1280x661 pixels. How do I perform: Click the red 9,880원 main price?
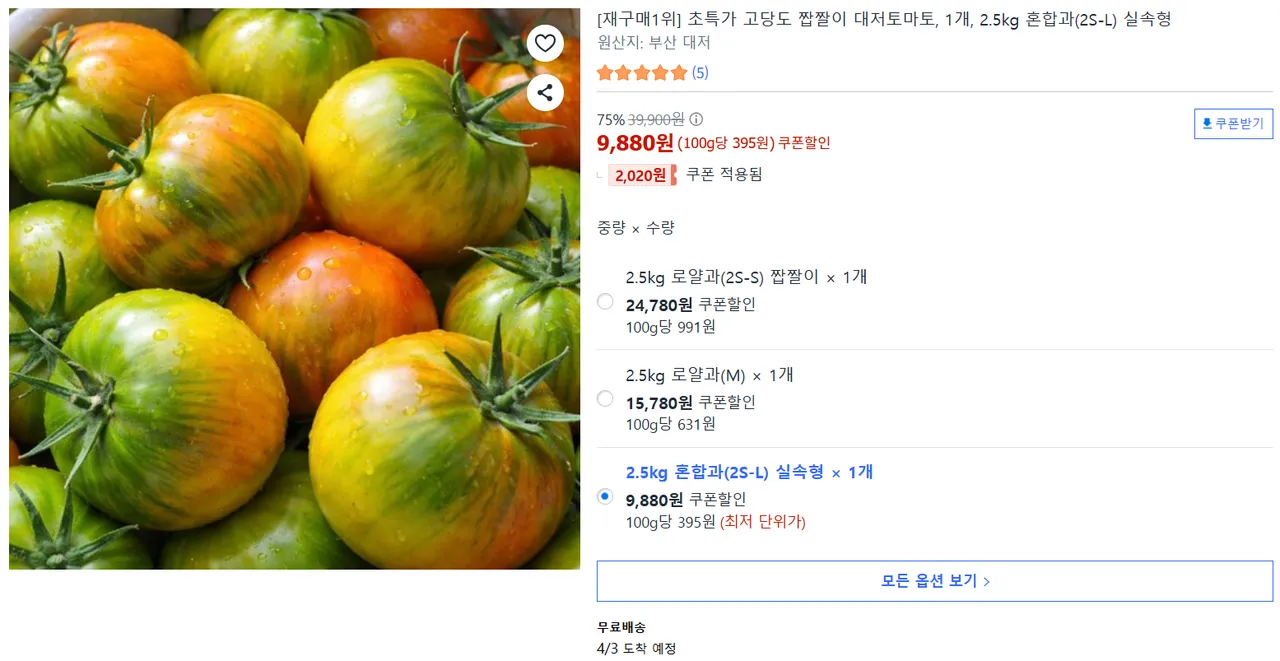pos(635,143)
